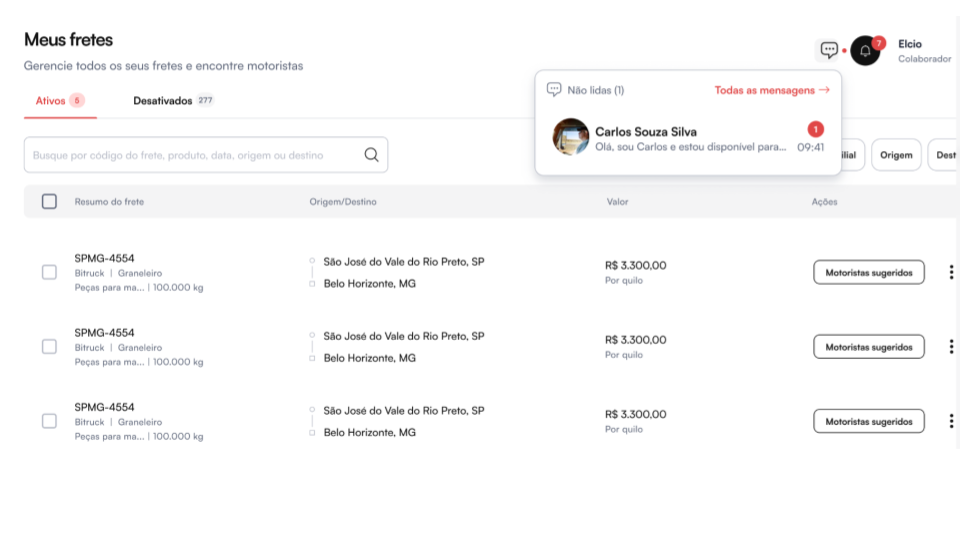
Task: Click the unread messages speech bubble icon
Action: tap(554, 90)
